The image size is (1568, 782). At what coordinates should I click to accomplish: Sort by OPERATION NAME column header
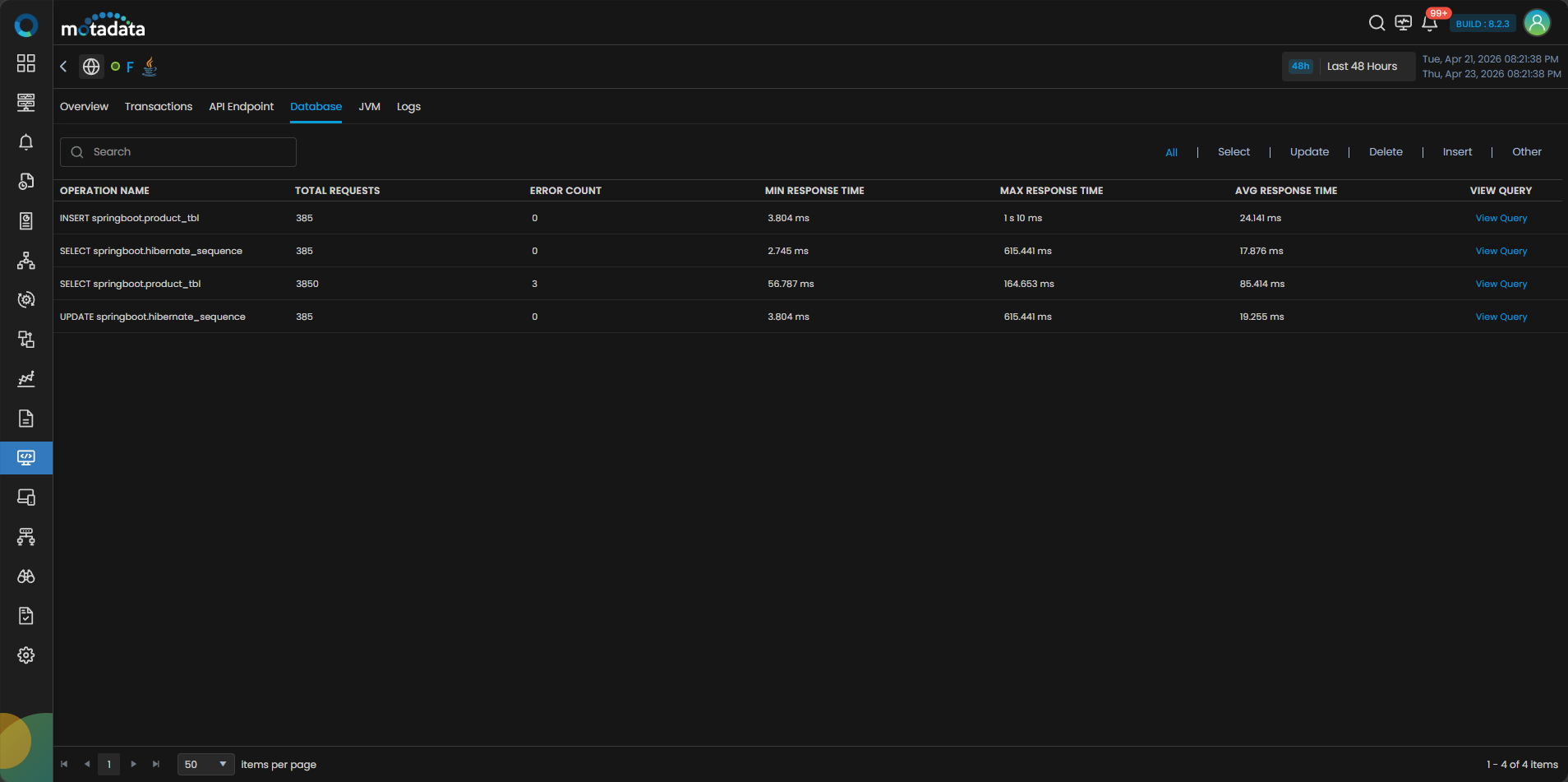[104, 191]
